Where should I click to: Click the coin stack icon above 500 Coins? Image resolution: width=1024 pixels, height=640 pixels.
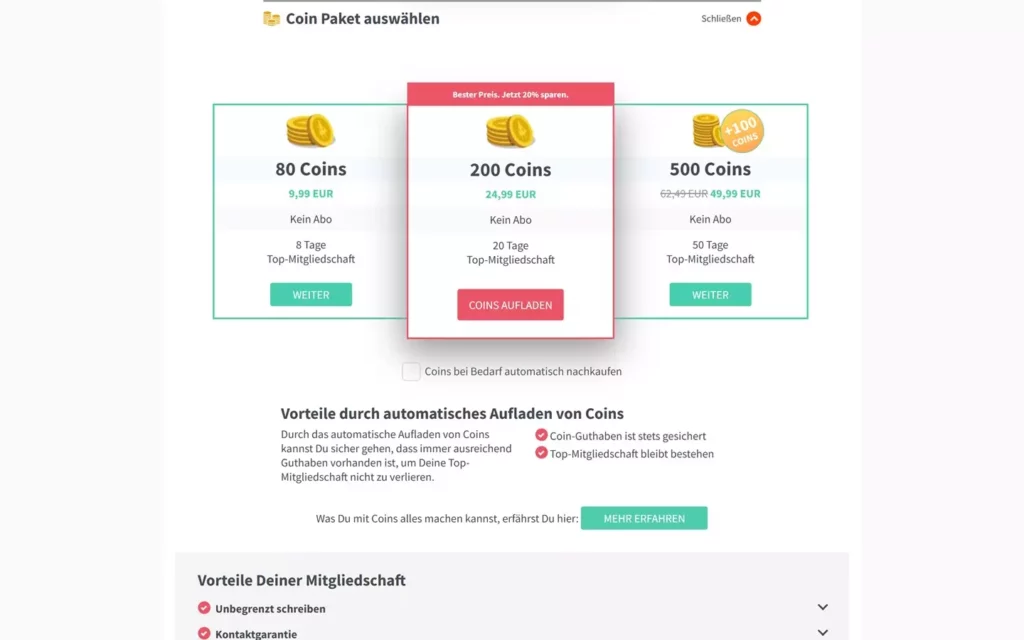[x=707, y=130]
